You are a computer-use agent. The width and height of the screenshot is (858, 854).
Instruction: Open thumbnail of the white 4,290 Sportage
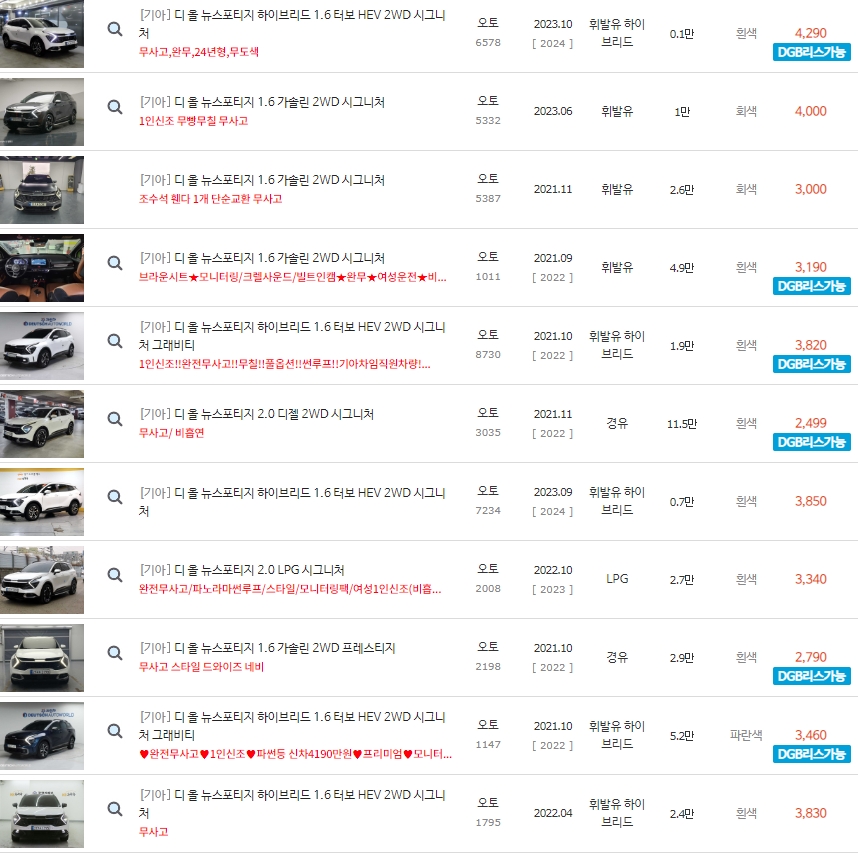click(42, 34)
